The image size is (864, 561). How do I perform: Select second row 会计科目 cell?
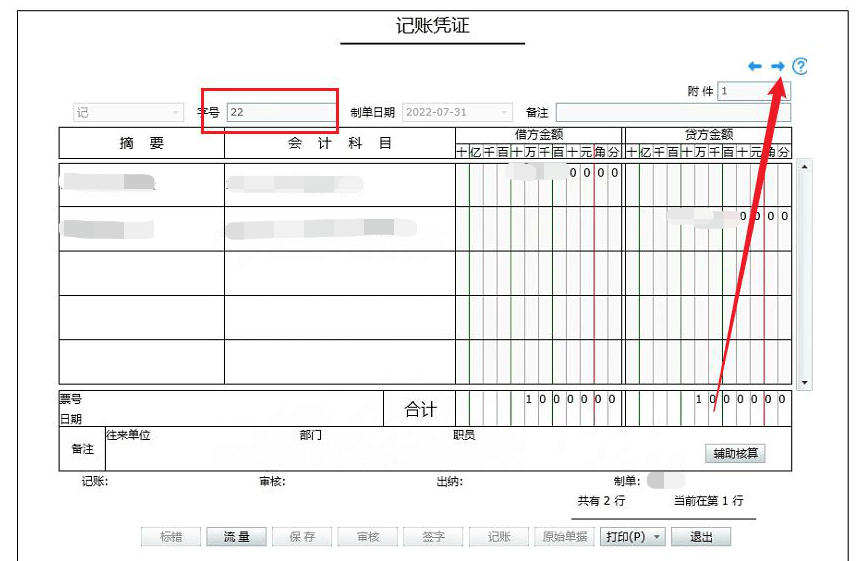click(x=340, y=229)
